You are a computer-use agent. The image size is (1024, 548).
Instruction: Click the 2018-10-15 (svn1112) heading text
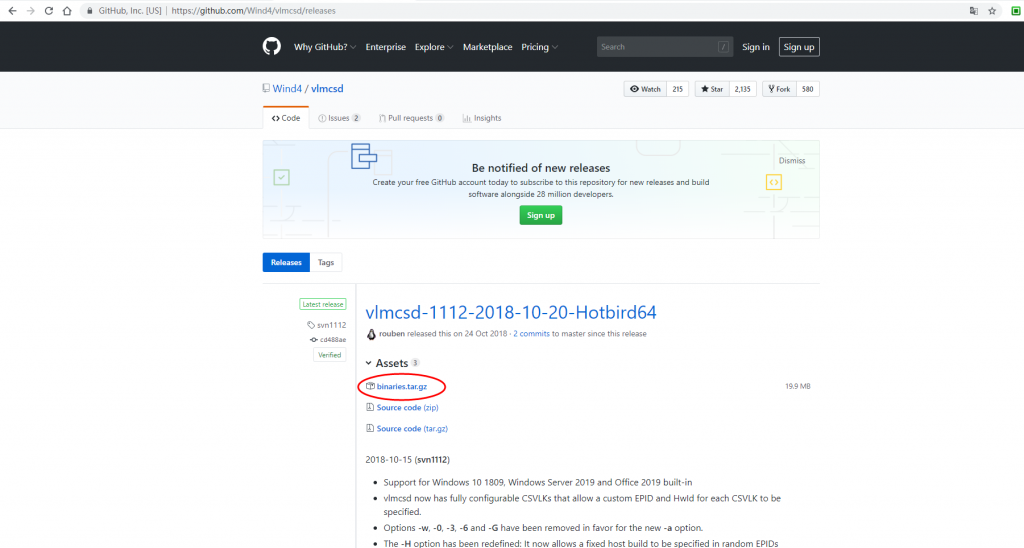[408, 460]
